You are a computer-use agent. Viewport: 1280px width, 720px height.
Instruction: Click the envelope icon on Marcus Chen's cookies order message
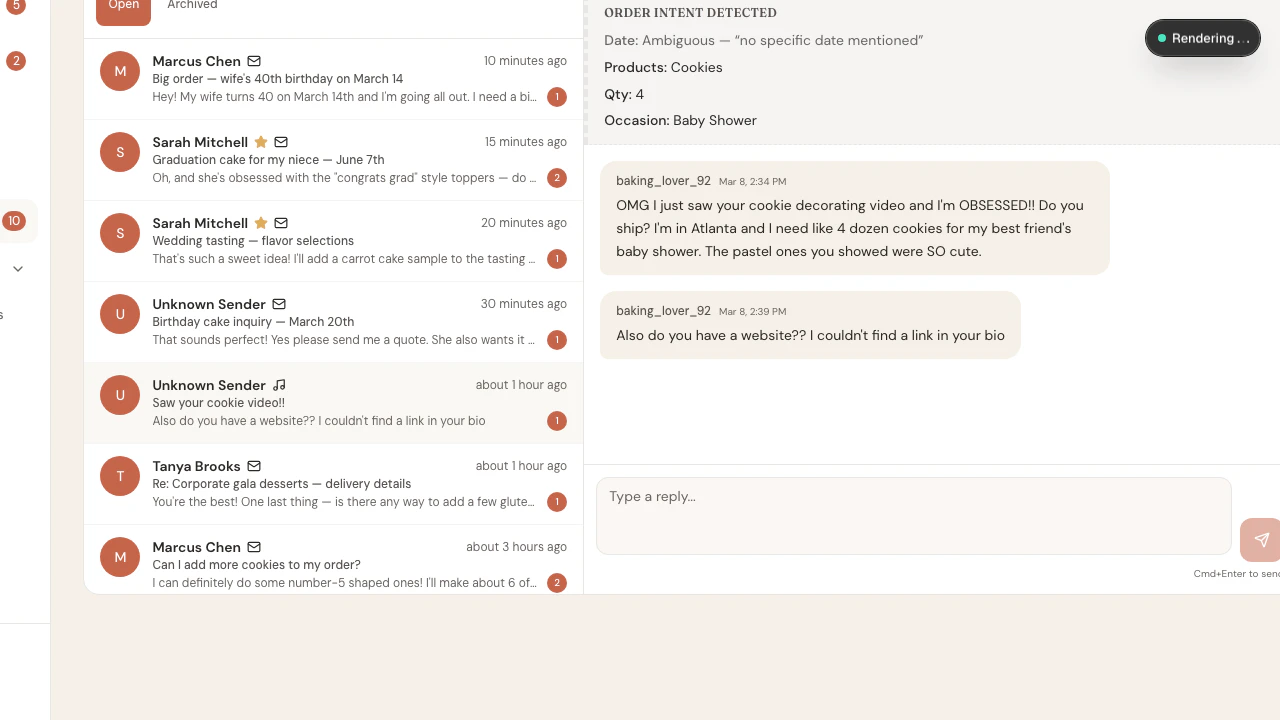254,547
